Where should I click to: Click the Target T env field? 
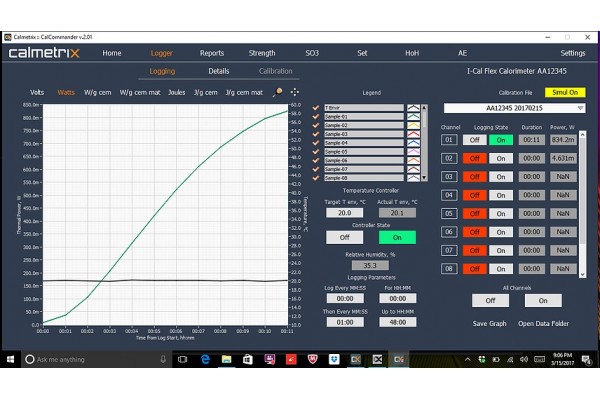point(344,213)
